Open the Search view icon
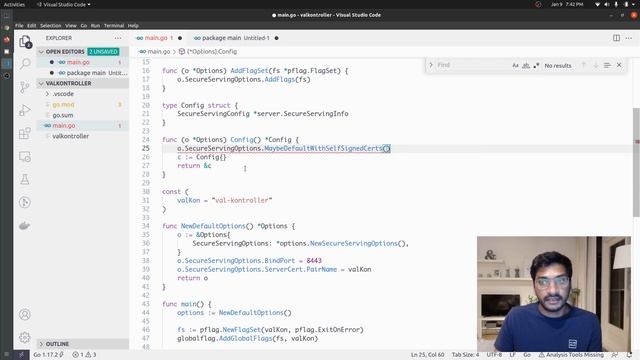The width and height of the screenshot is (640, 360). click(25, 64)
